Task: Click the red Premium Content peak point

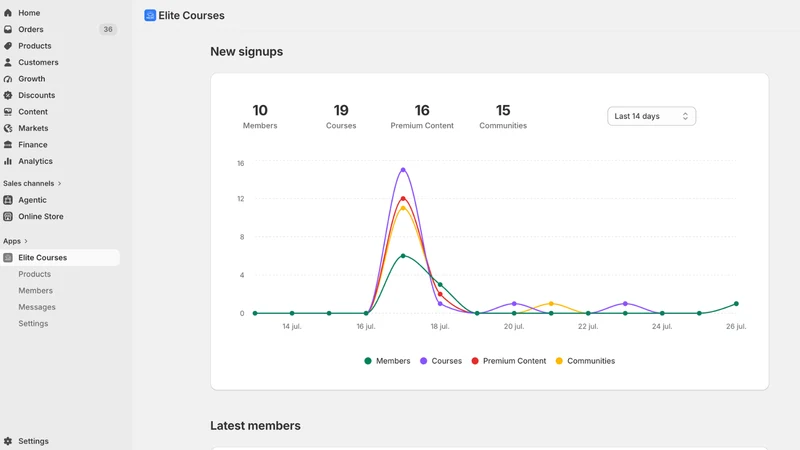Action: 403,198
